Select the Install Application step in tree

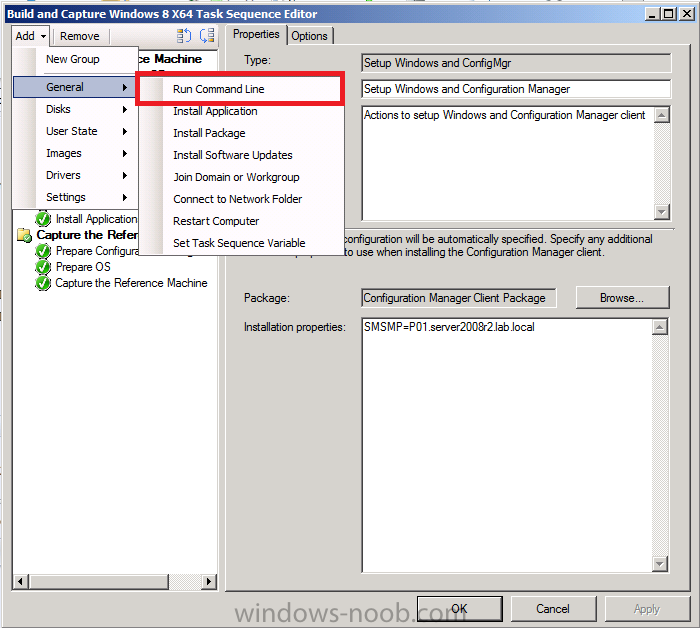[96, 219]
